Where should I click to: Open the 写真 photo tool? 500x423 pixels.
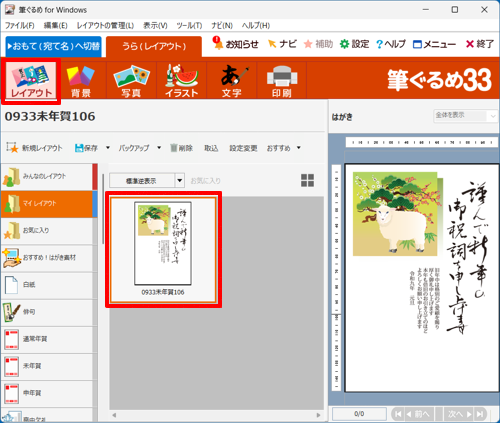click(x=131, y=81)
